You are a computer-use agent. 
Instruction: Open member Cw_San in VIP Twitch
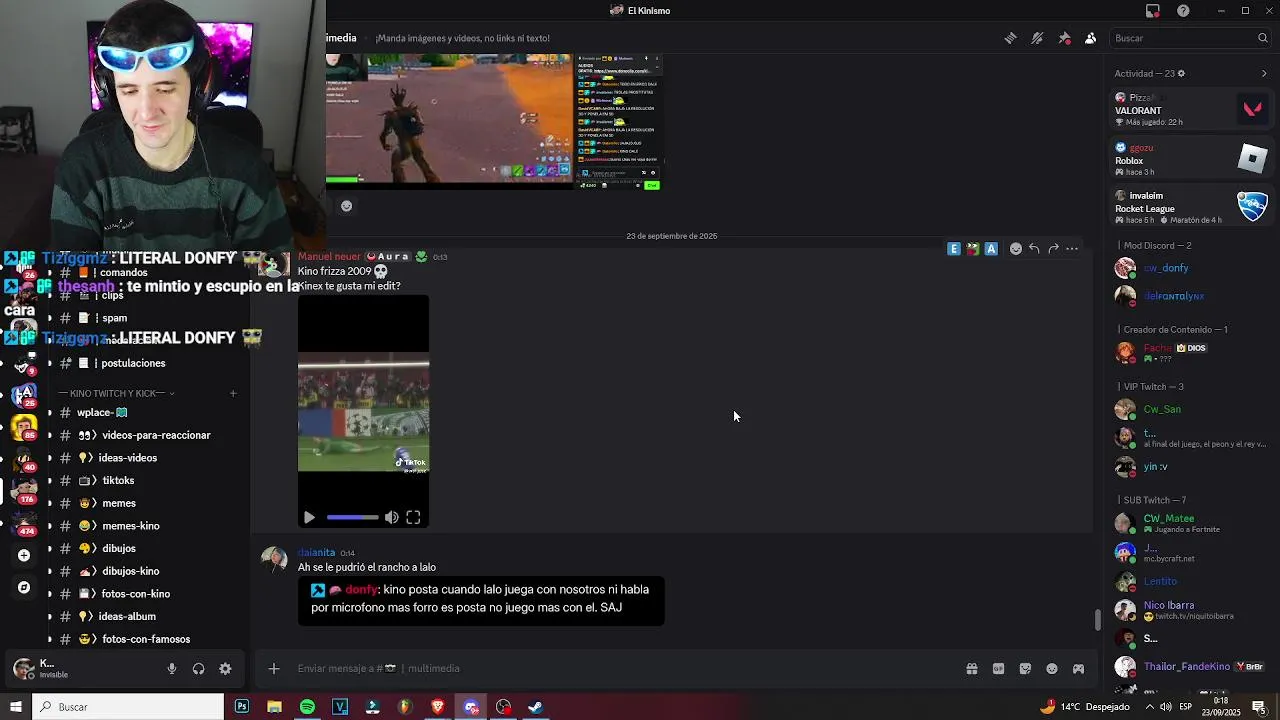point(1191,409)
